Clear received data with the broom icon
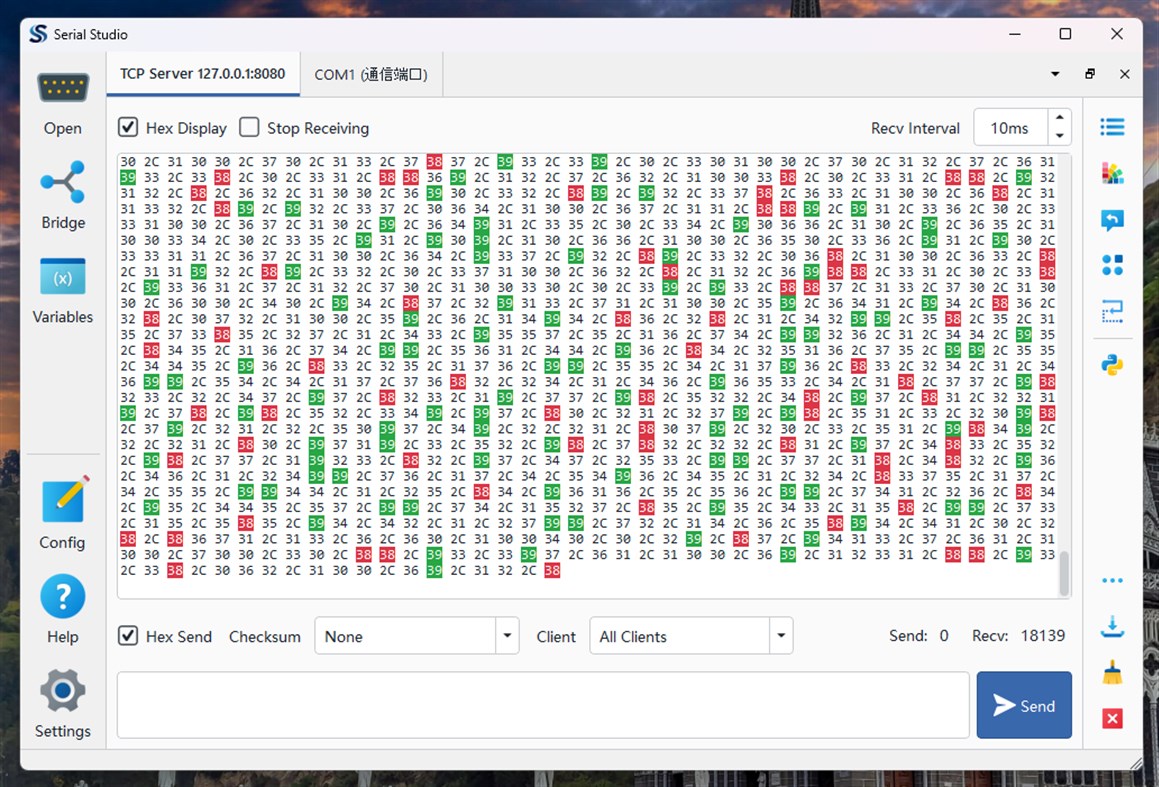This screenshot has width=1159, height=787. tap(1112, 672)
